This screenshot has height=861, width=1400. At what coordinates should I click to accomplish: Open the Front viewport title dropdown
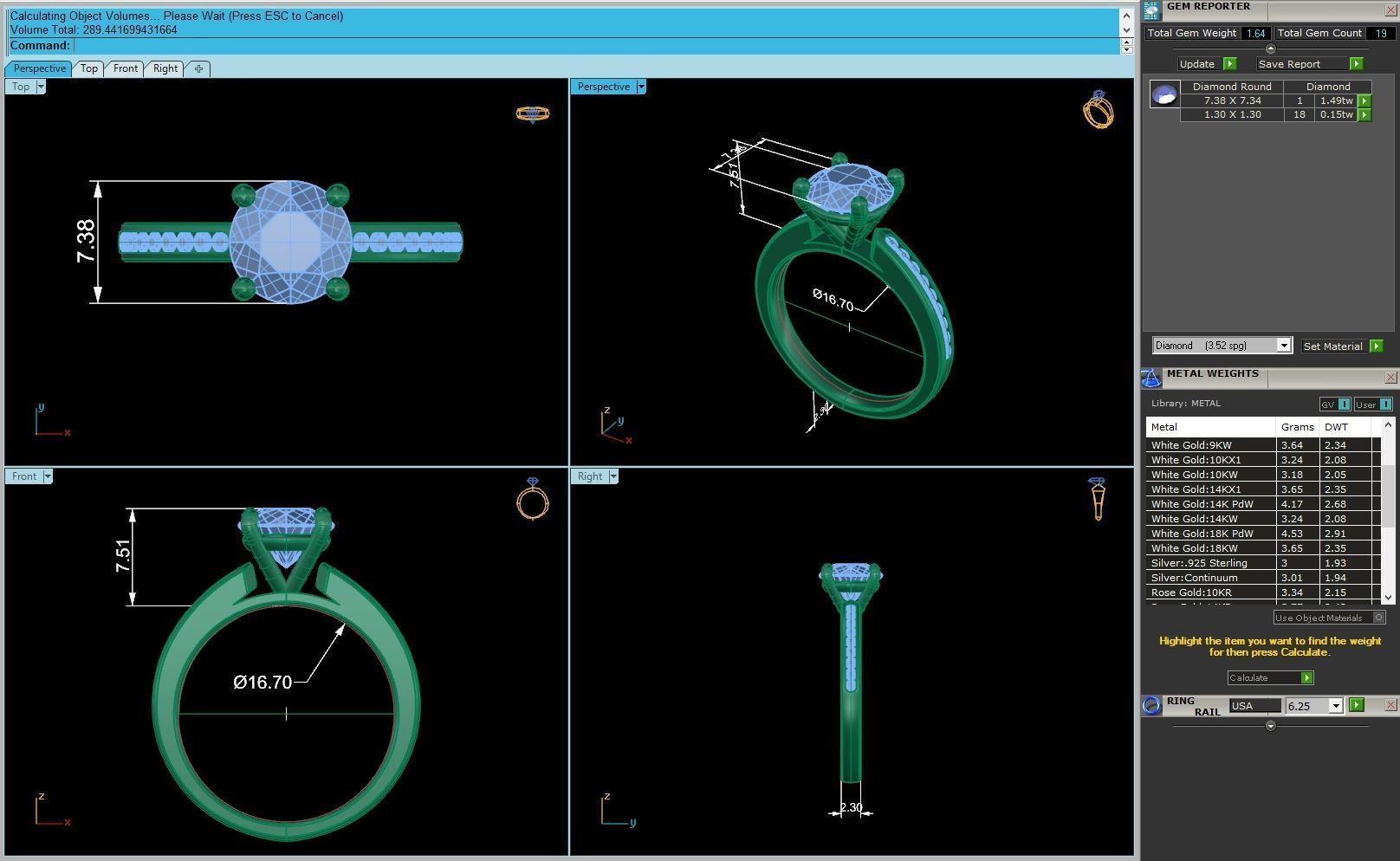[48, 476]
